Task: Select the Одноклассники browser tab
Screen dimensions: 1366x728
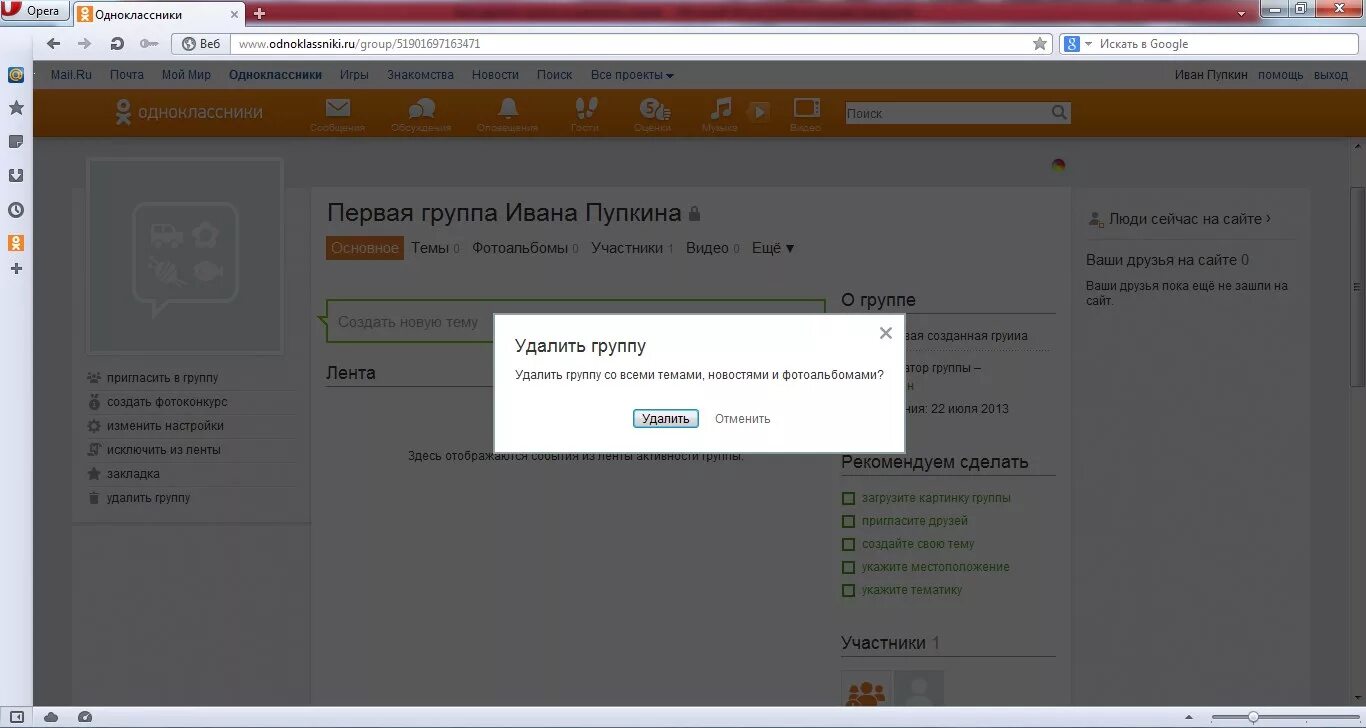Action: coord(158,14)
